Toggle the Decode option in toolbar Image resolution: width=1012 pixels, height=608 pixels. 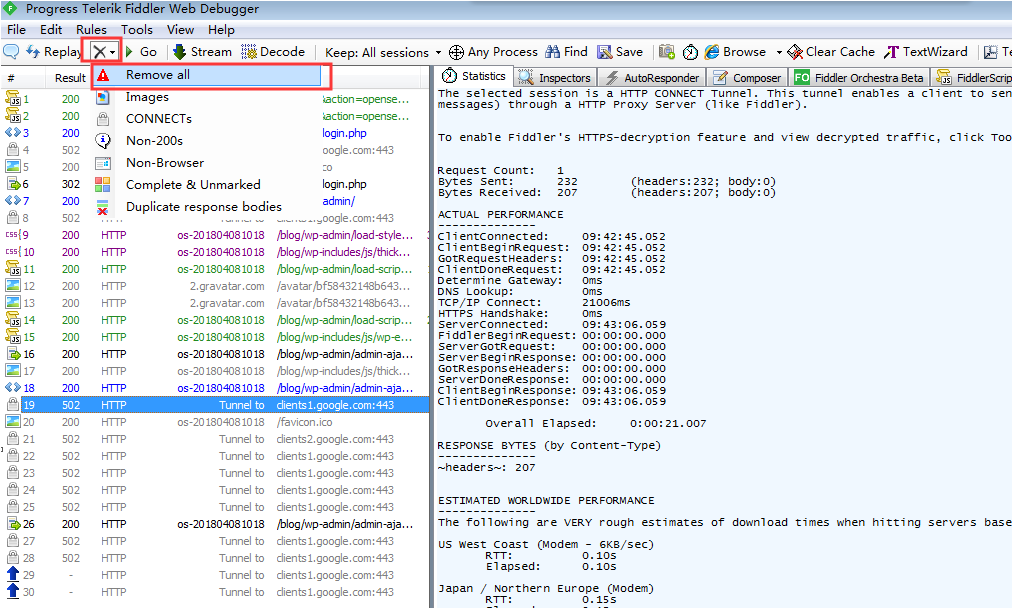273,52
